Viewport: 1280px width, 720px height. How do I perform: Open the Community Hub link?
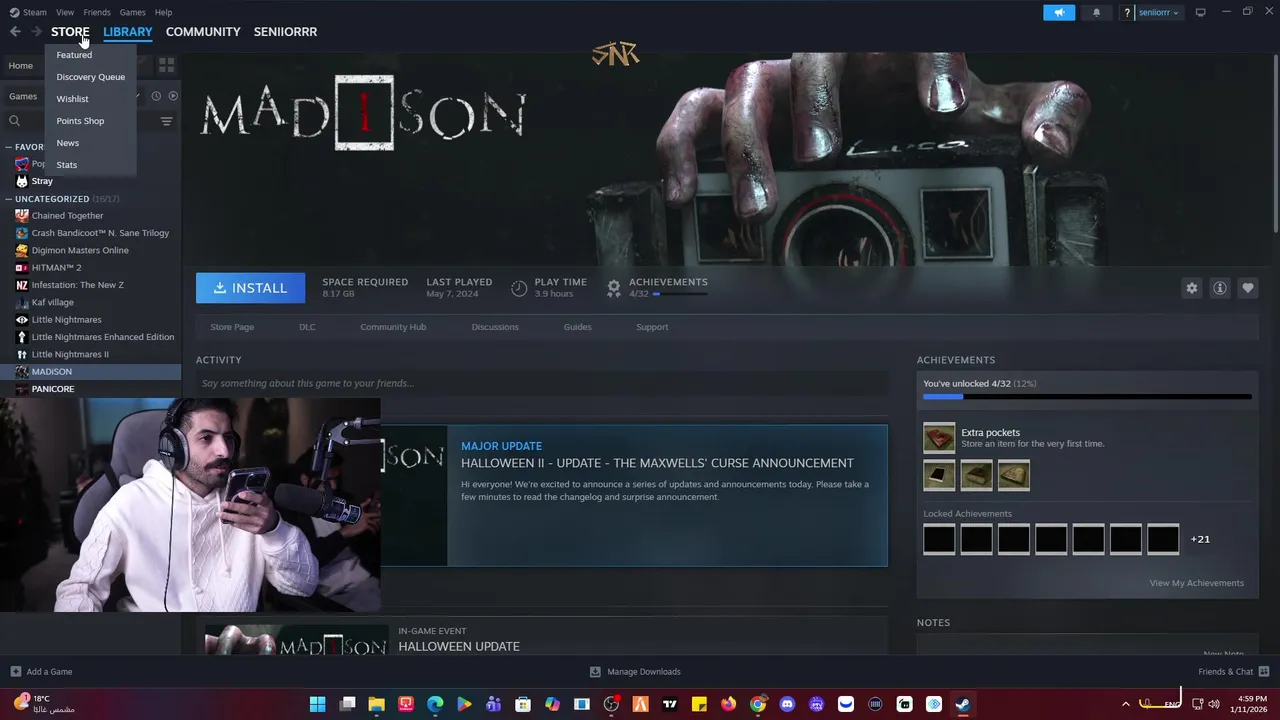[x=393, y=327]
